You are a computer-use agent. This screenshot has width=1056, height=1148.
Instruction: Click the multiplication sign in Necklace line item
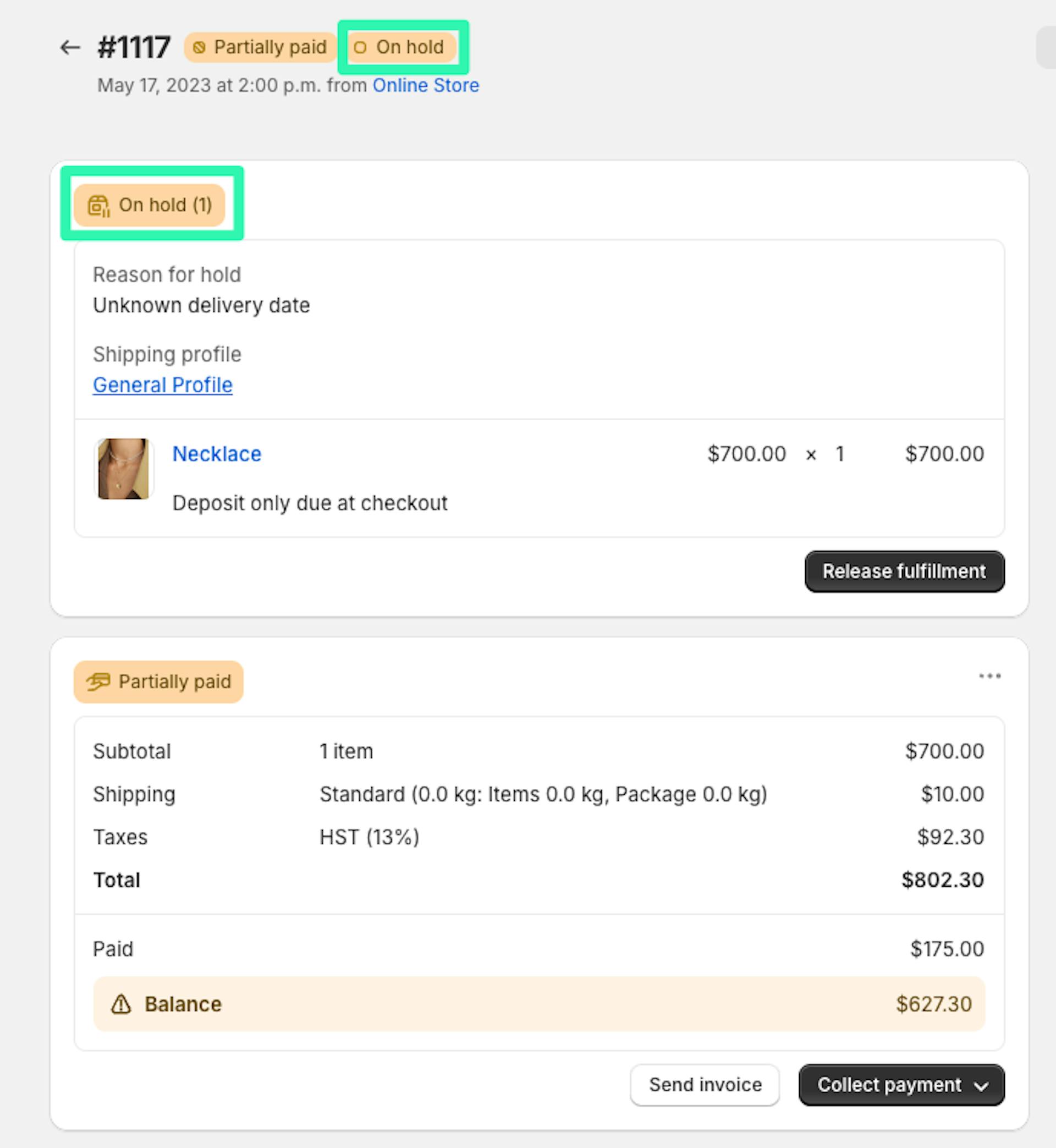(810, 455)
